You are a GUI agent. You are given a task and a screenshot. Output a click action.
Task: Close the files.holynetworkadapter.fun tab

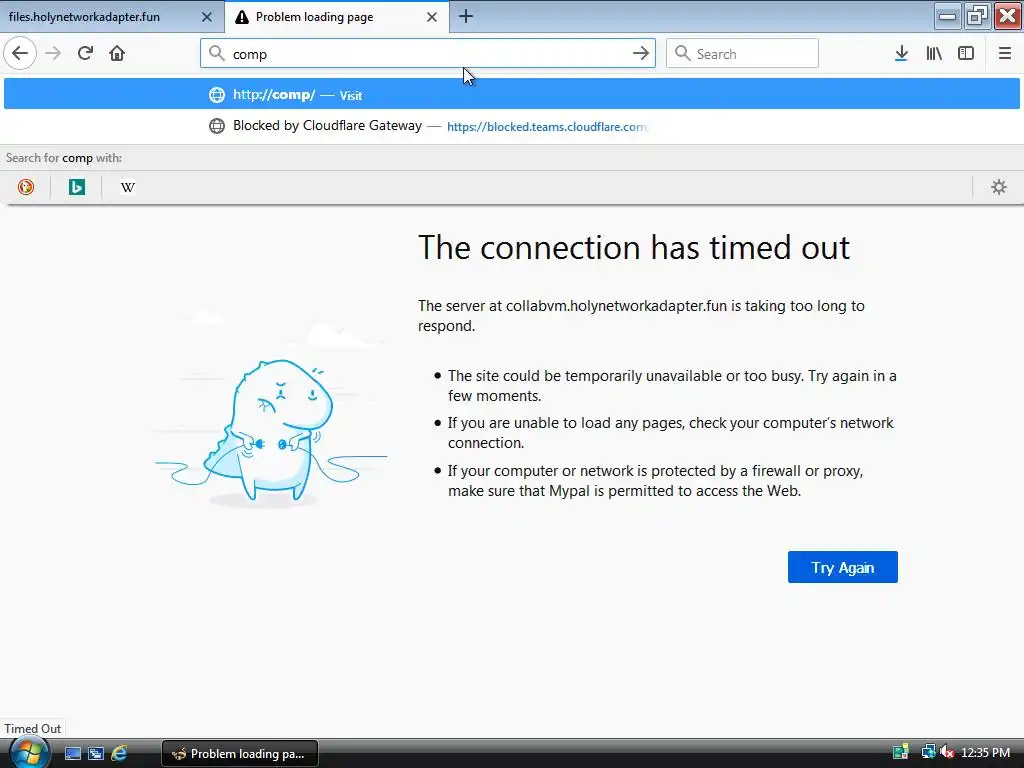(206, 17)
